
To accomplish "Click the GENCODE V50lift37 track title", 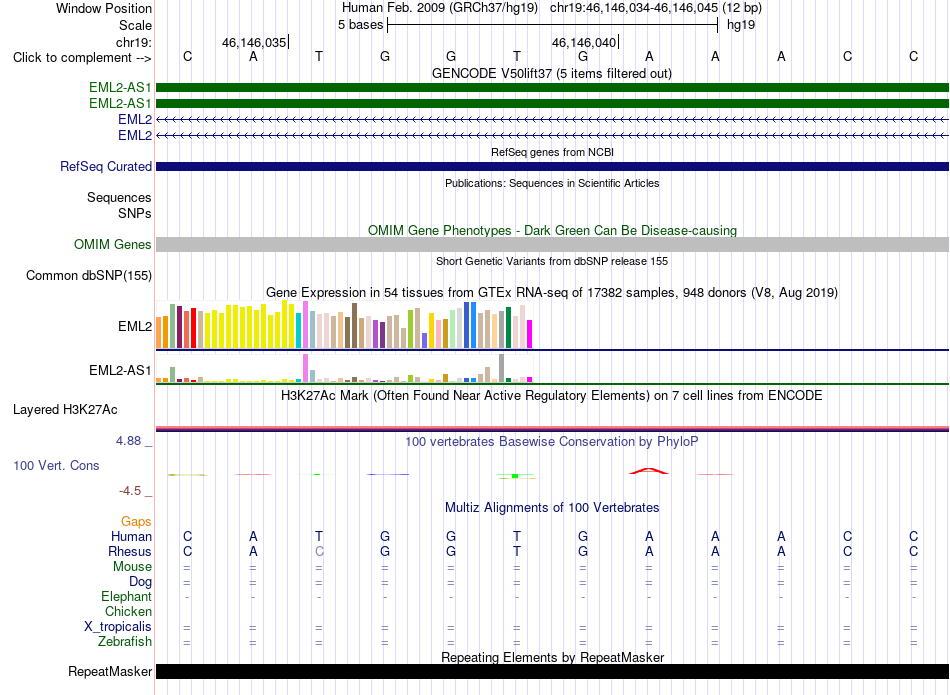I will pos(551,73).
